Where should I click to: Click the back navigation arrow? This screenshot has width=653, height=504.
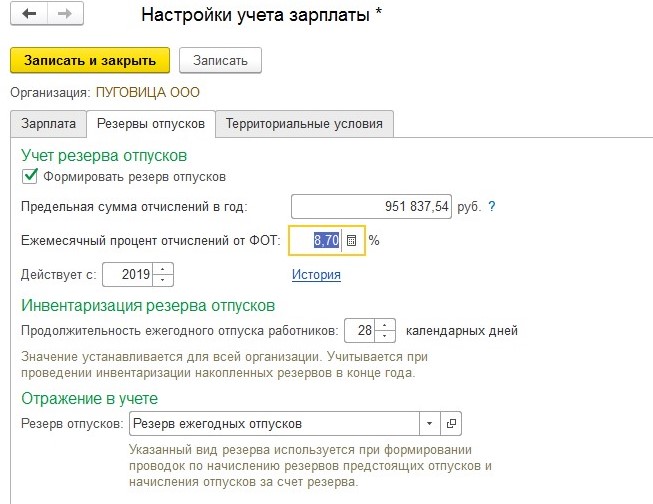click(28, 16)
